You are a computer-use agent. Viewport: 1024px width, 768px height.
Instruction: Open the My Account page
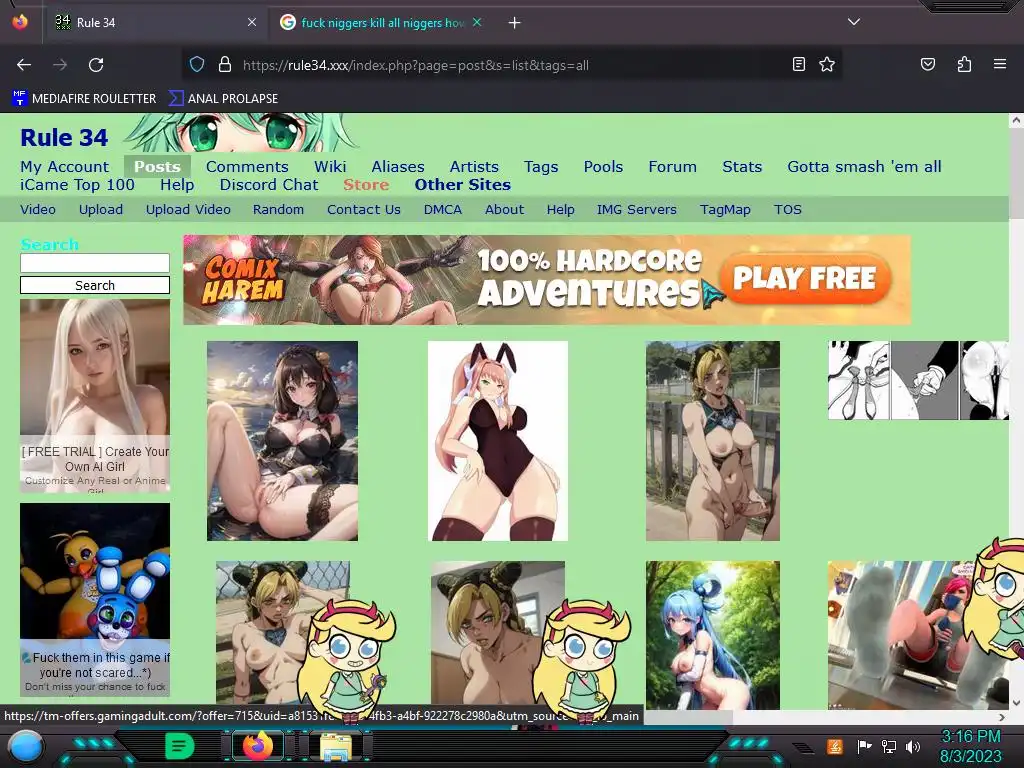(x=65, y=167)
